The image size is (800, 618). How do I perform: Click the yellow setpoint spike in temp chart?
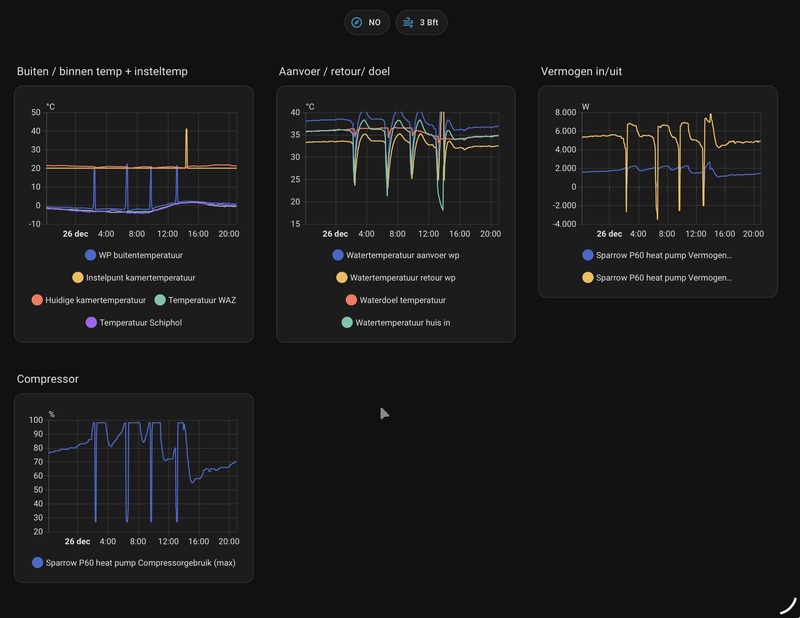[x=186, y=148]
